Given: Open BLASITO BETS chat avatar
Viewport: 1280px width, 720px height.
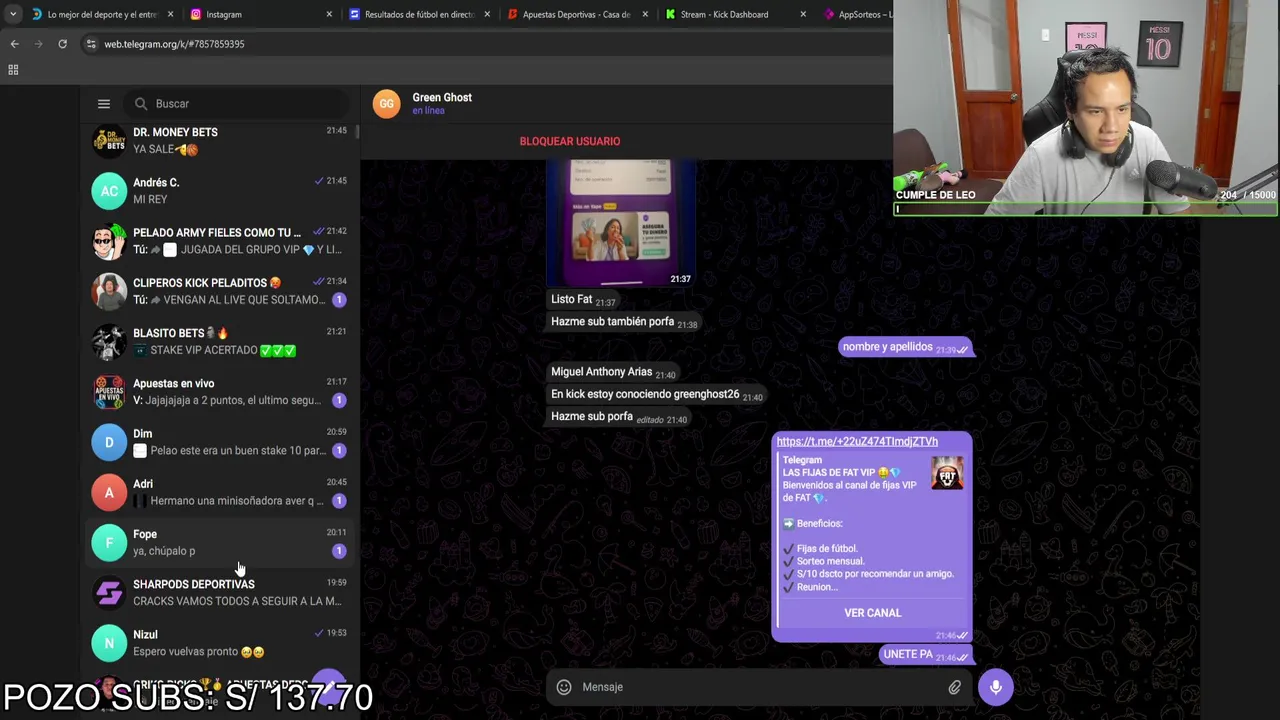Looking at the screenshot, I should pos(109,341).
